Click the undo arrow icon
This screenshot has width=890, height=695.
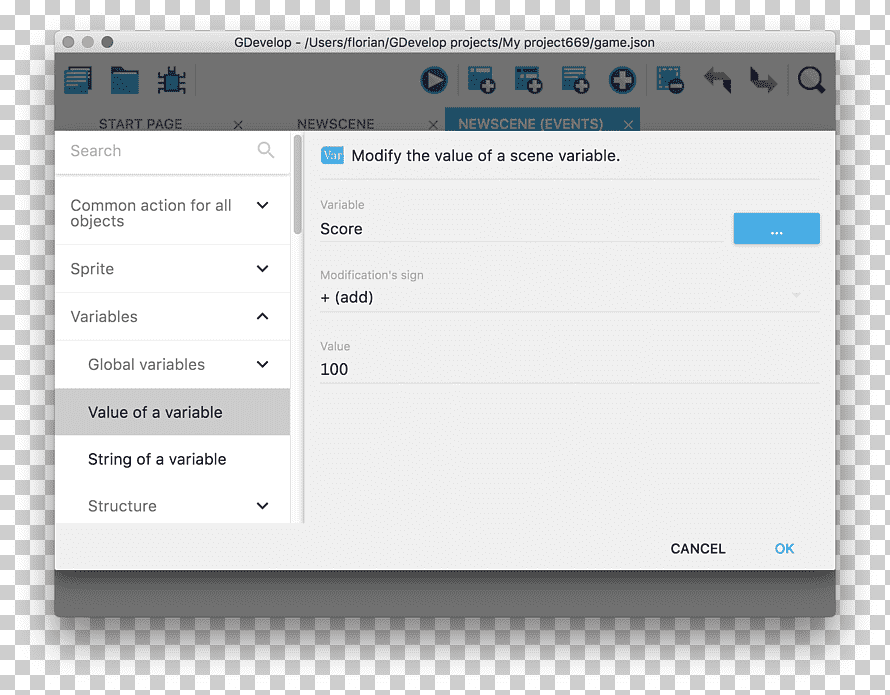pyautogui.click(x=717, y=80)
